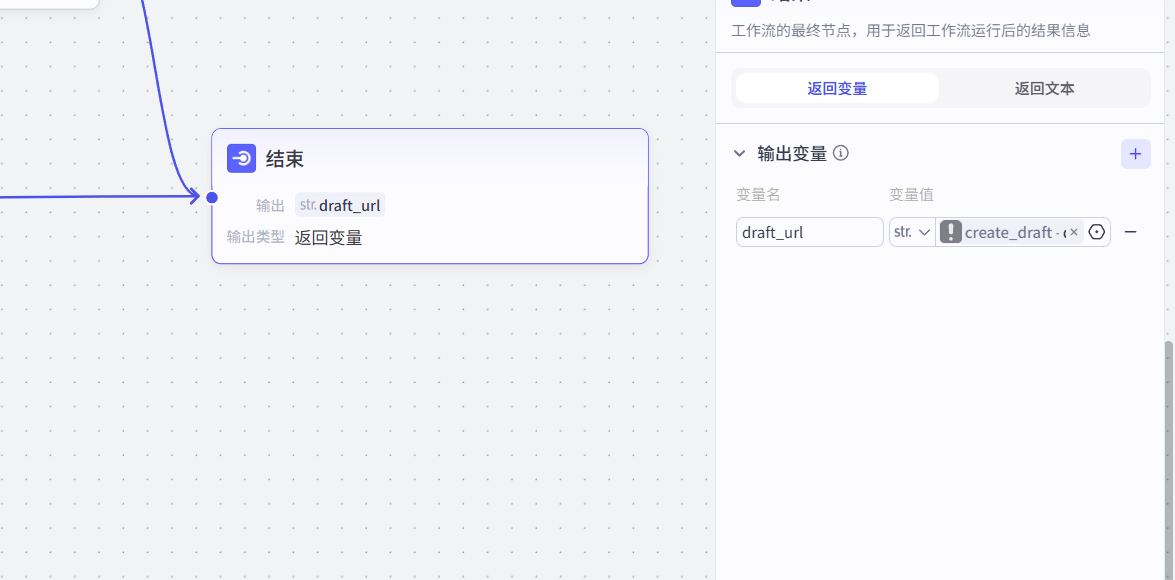This screenshot has height=580, width=1175.
Task: Click the input port dot of 结束 node
Action: tap(212, 197)
